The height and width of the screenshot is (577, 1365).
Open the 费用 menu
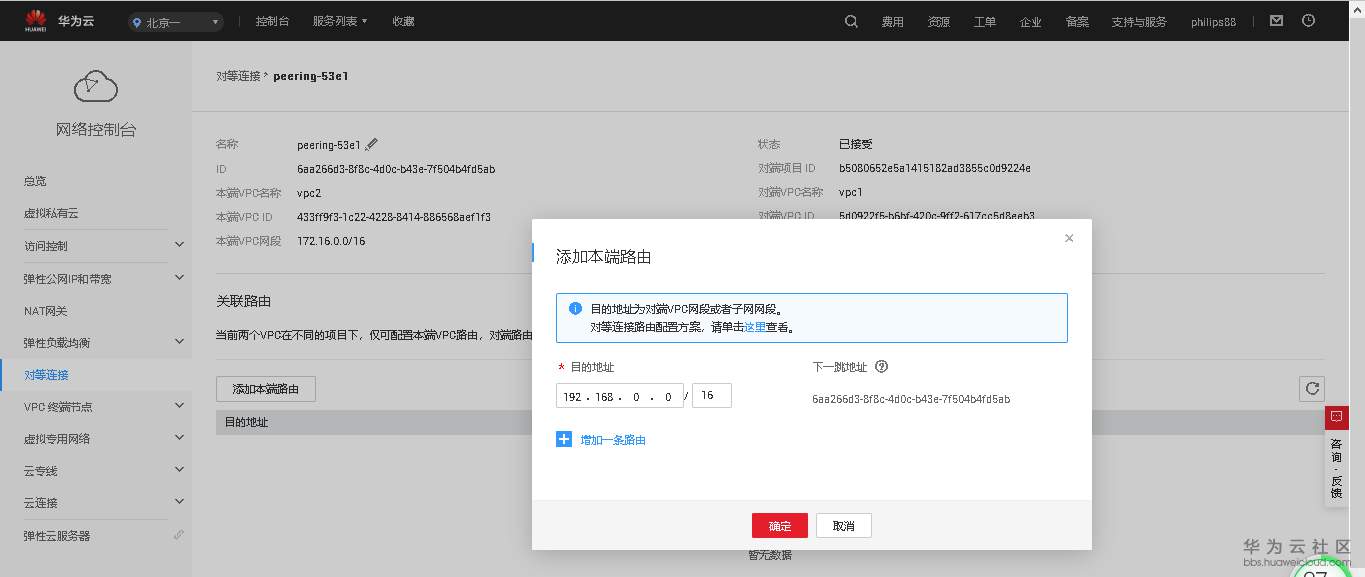tap(892, 22)
